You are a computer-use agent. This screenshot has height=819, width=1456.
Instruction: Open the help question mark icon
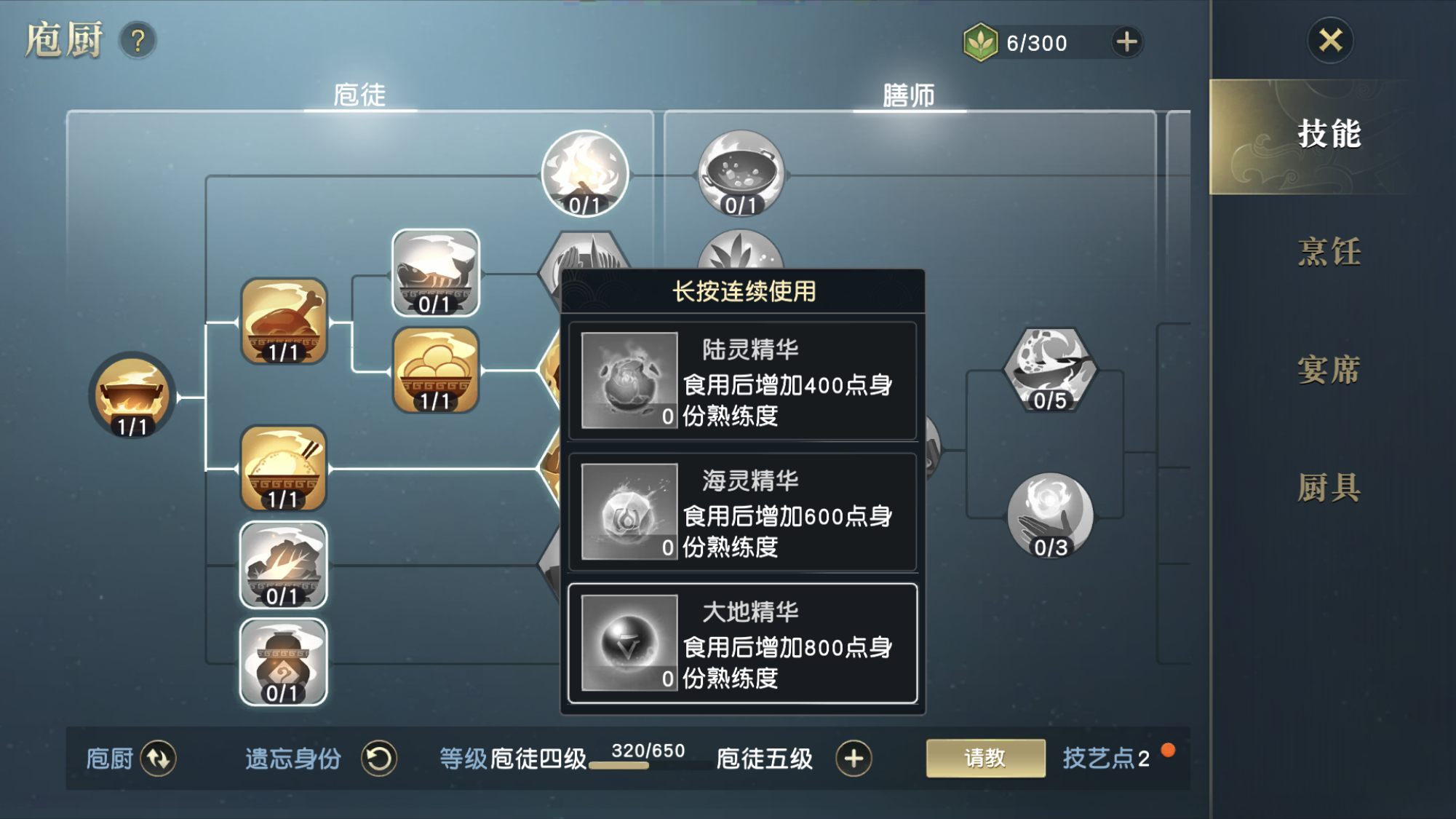[x=138, y=41]
